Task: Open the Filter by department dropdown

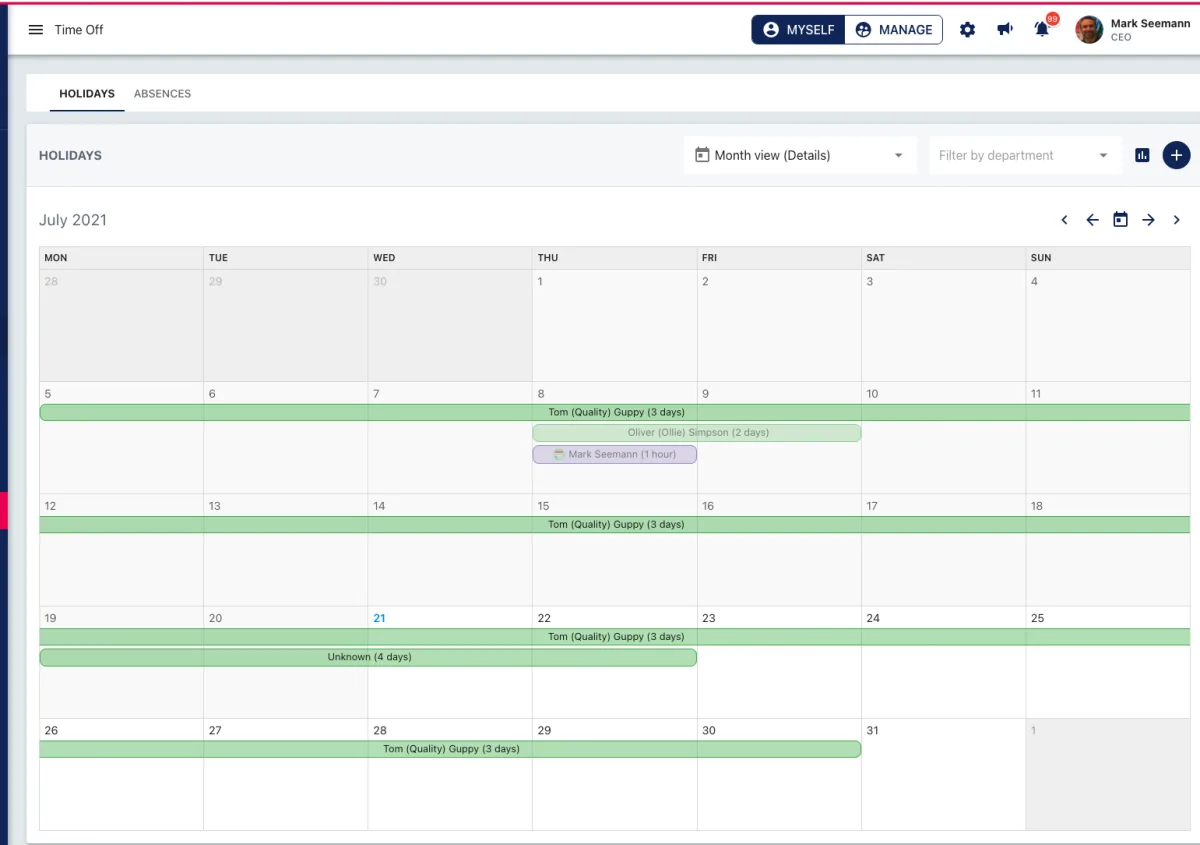Action: click(1025, 155)
